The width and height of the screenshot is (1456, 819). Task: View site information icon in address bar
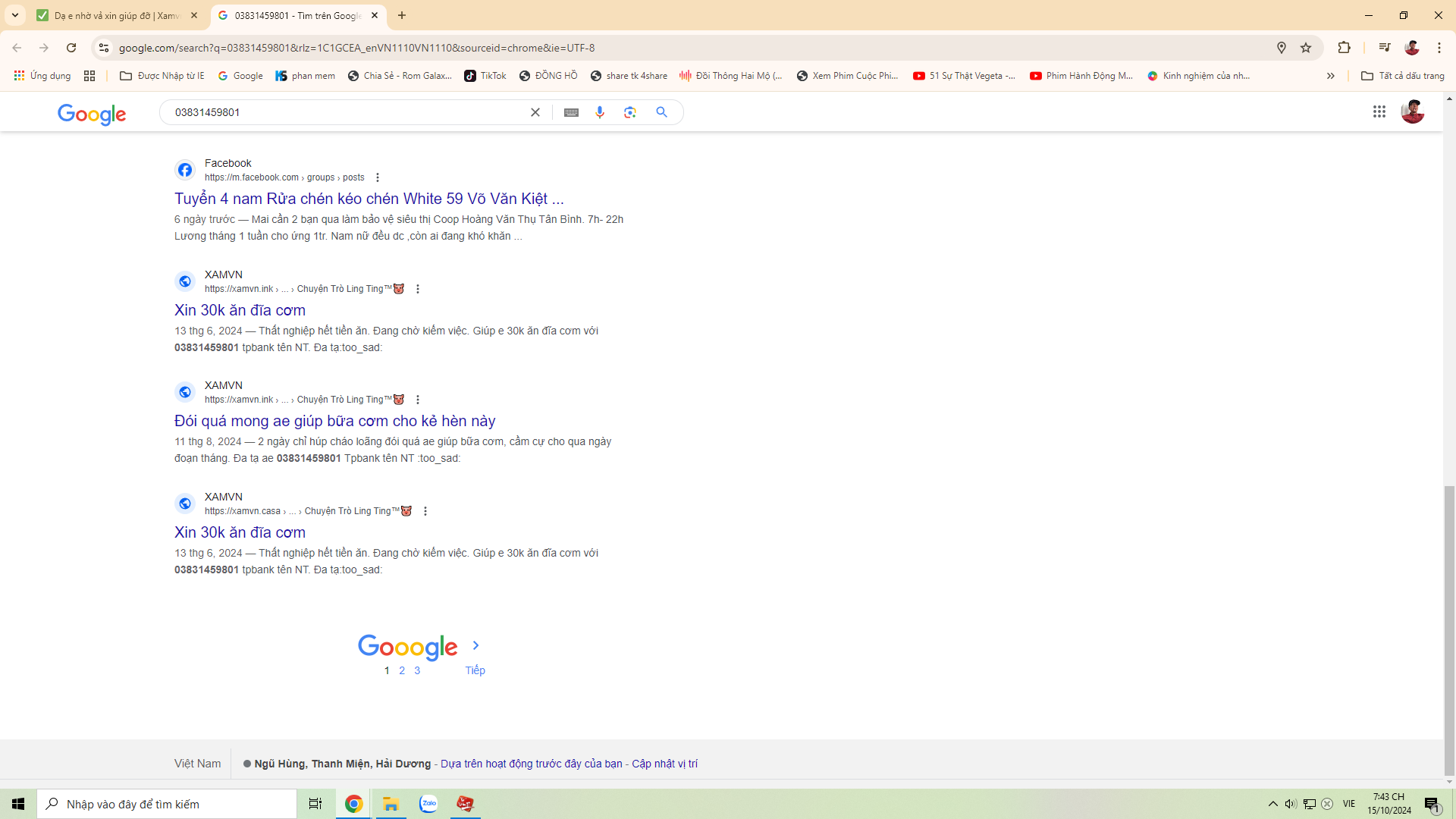(104, 48)
